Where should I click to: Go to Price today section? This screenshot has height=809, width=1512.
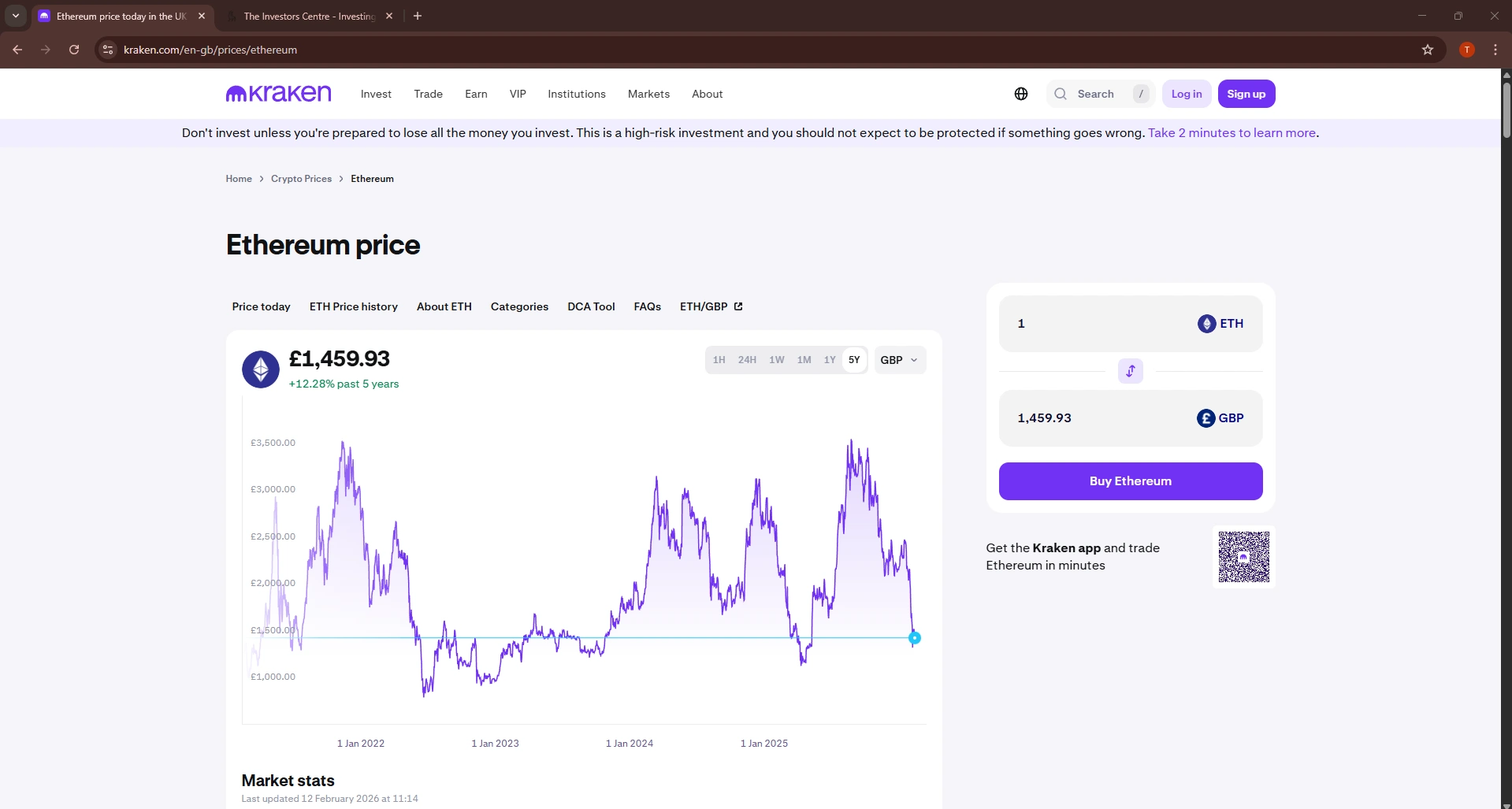tap(261, 306)
